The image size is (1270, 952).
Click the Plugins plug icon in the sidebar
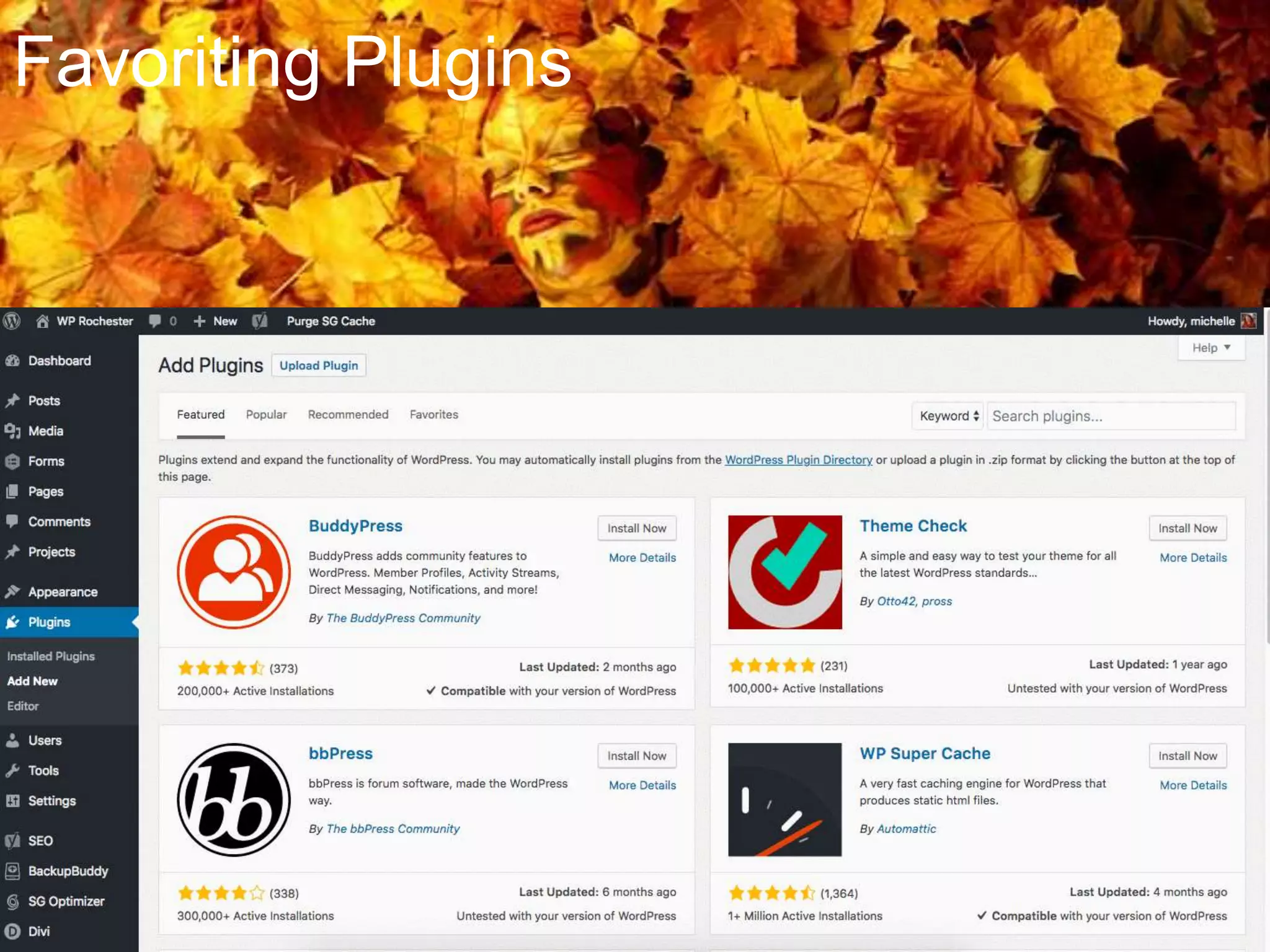click(x=12, y=622)
